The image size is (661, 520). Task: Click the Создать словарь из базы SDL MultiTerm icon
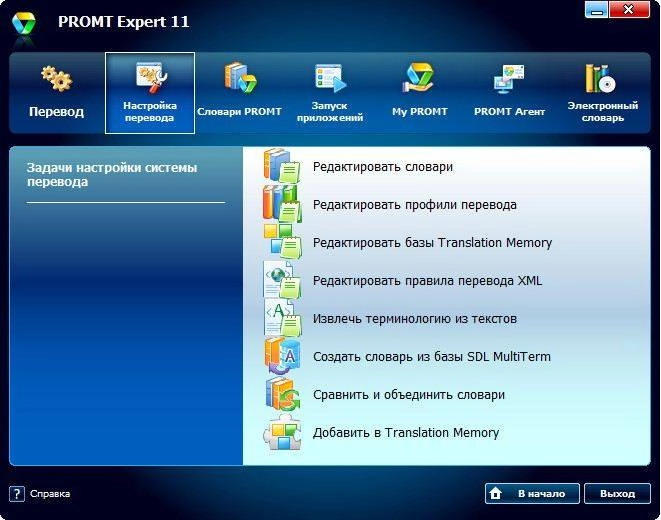282,356
